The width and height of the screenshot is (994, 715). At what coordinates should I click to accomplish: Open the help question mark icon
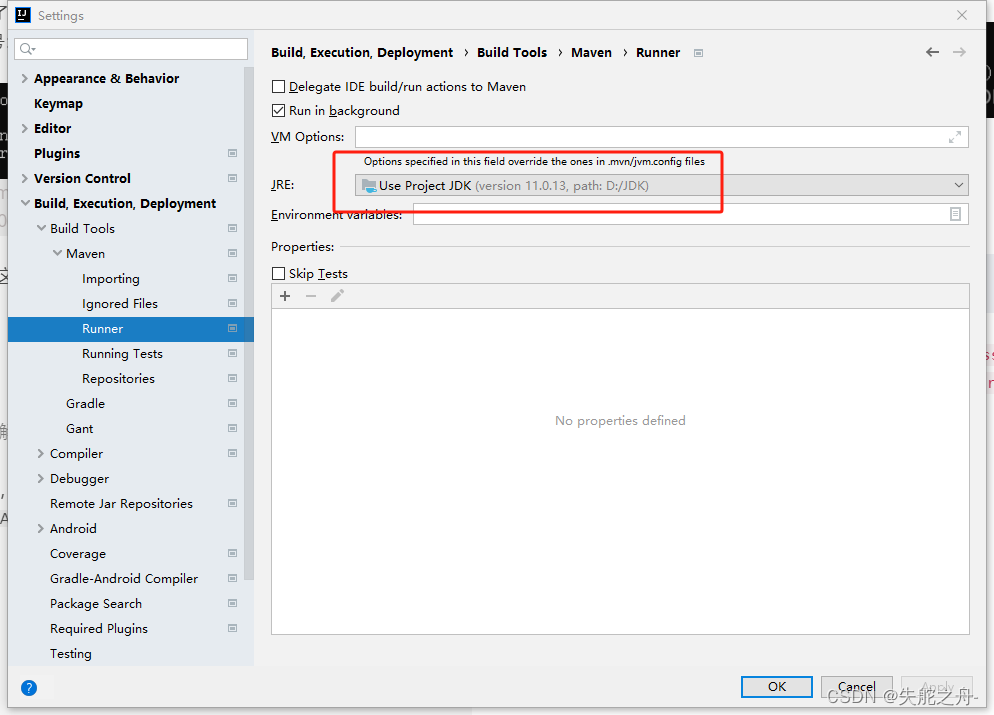pyautogui.click(x=29, y=688)
